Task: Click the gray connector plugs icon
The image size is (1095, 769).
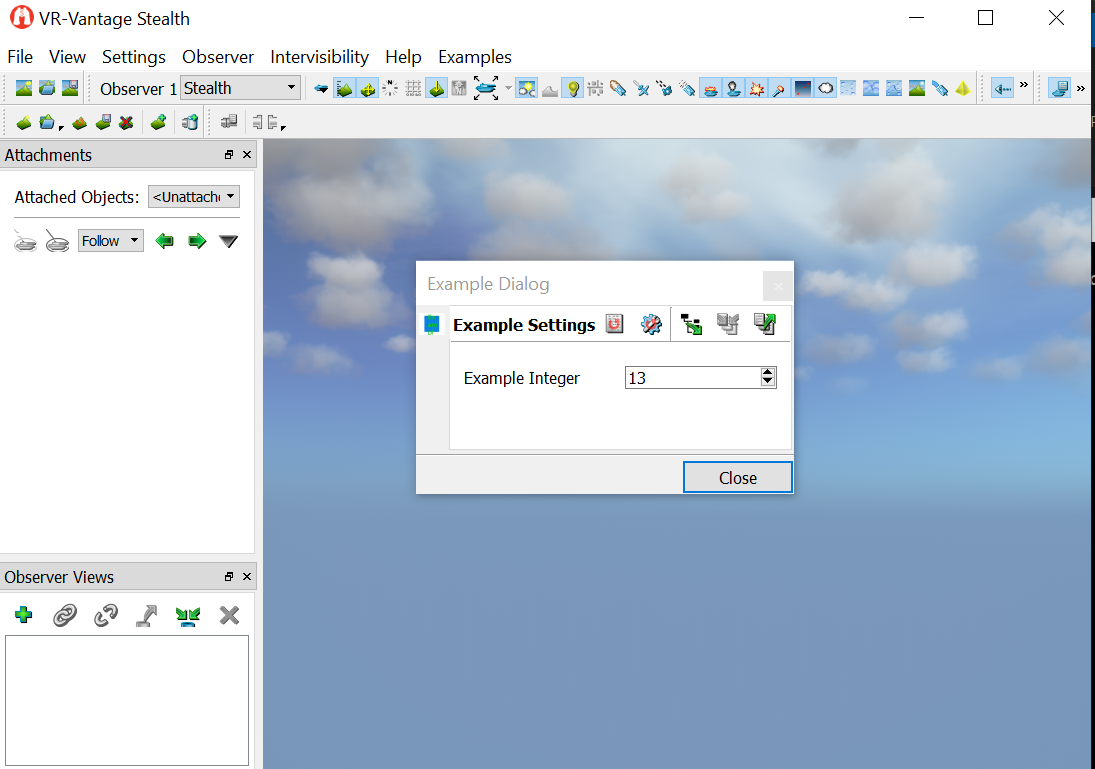Action: (x=265, y=123)
